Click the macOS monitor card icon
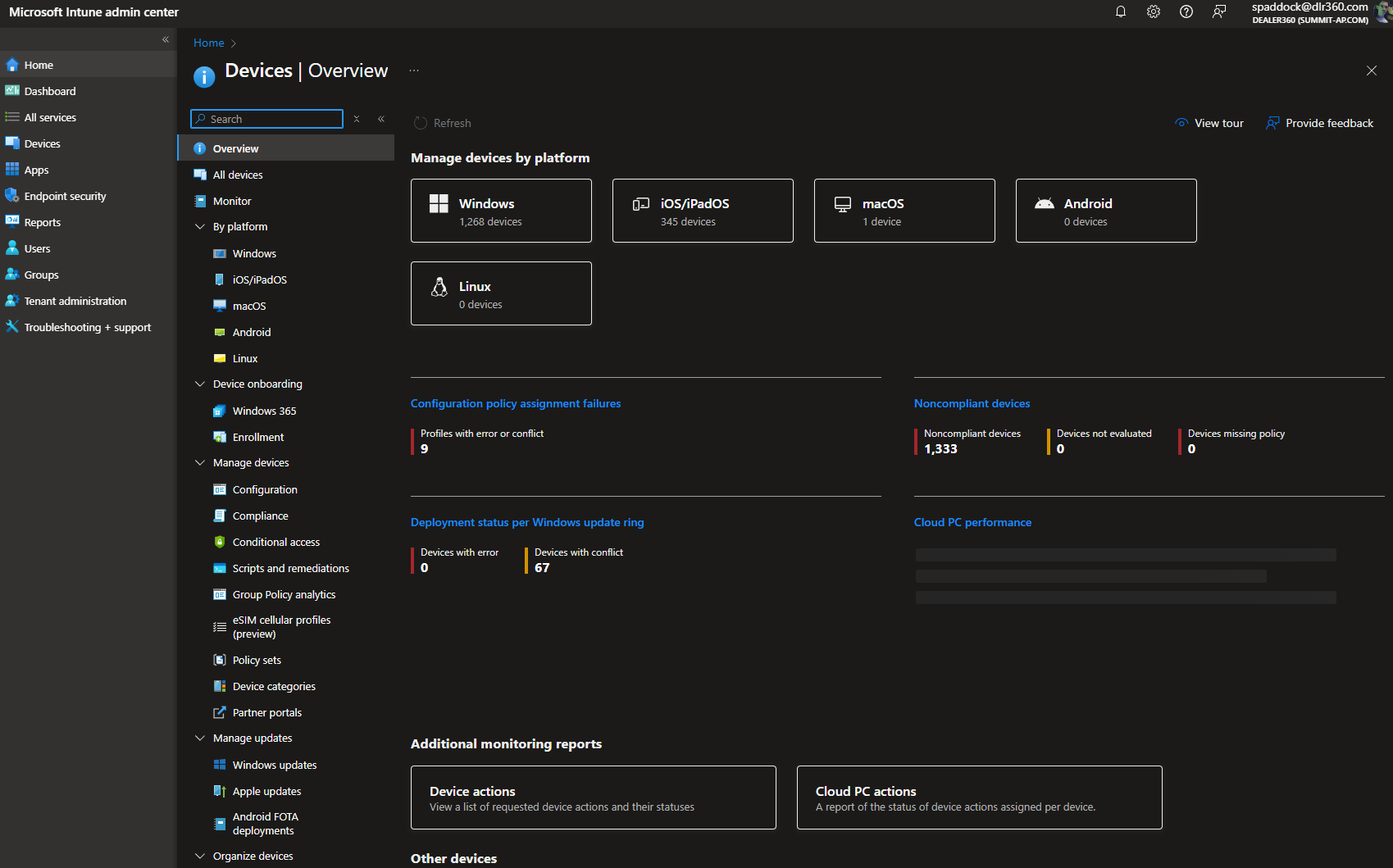This screenshot has height=868, width=1393. 843,204
